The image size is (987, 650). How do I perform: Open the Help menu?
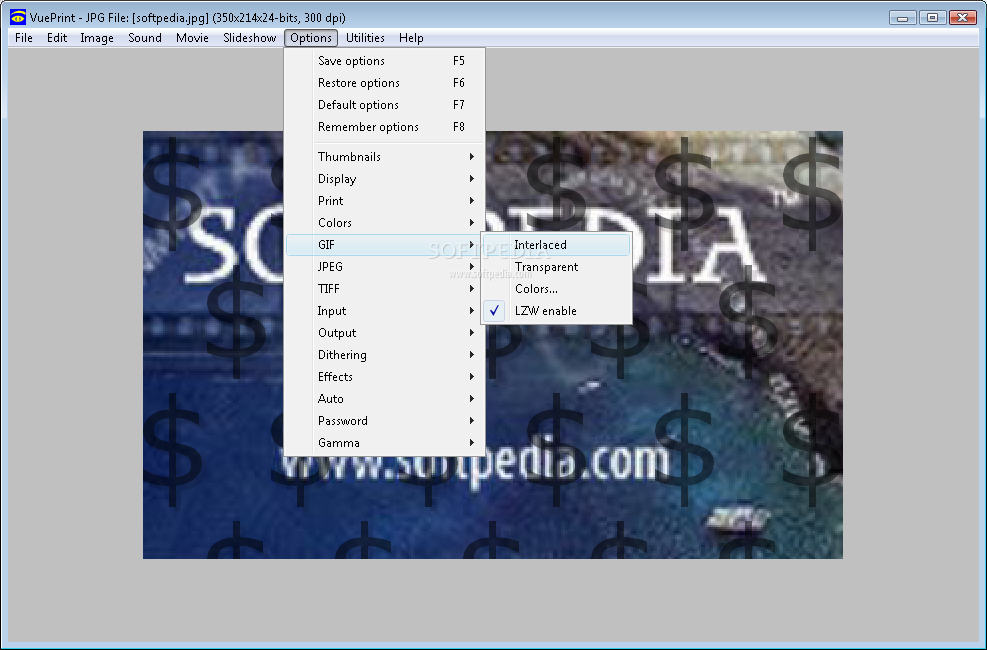coord(411,38)
